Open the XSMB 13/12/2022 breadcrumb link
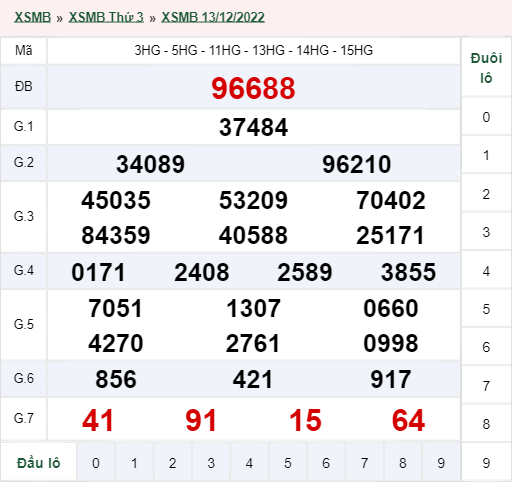512x482 pixels. (x=213, y=17)
